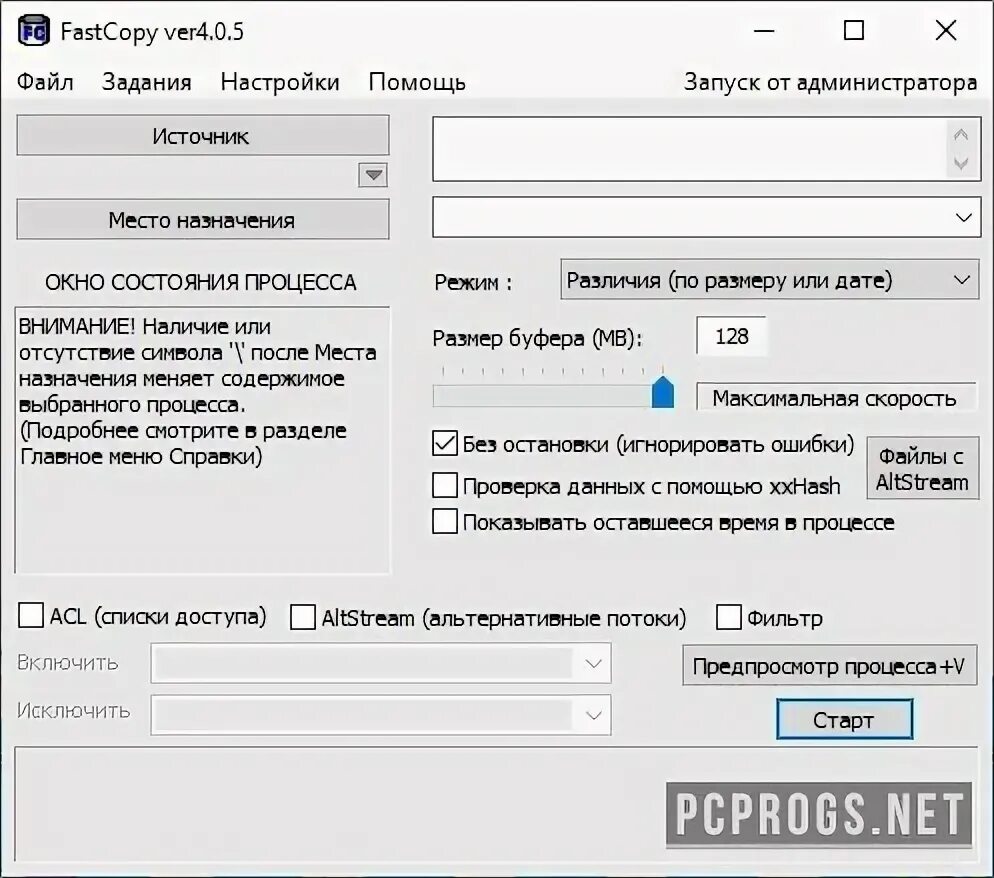Click the source field scroll down arrow

point(960,164)
